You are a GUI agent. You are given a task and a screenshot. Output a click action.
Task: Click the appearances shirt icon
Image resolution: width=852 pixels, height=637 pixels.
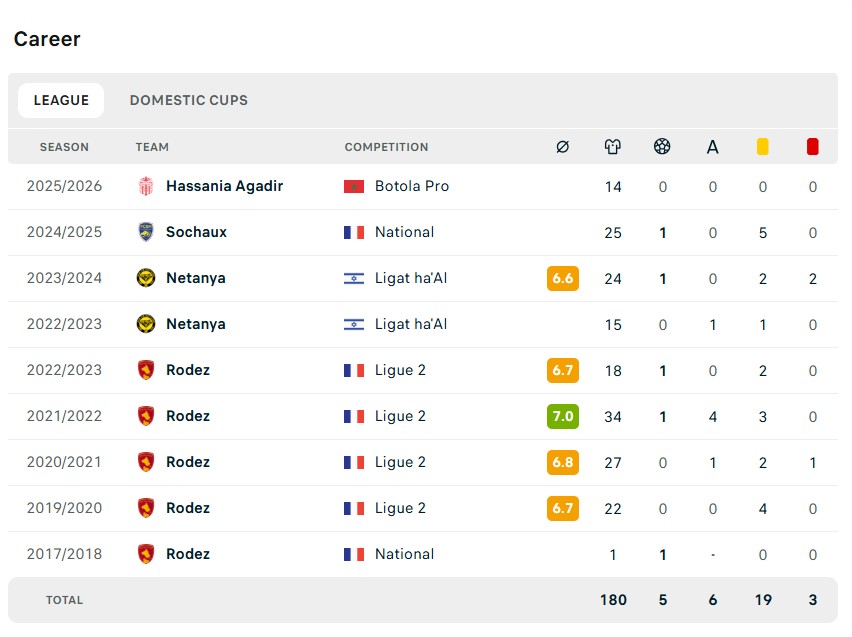tap(612, 147)
